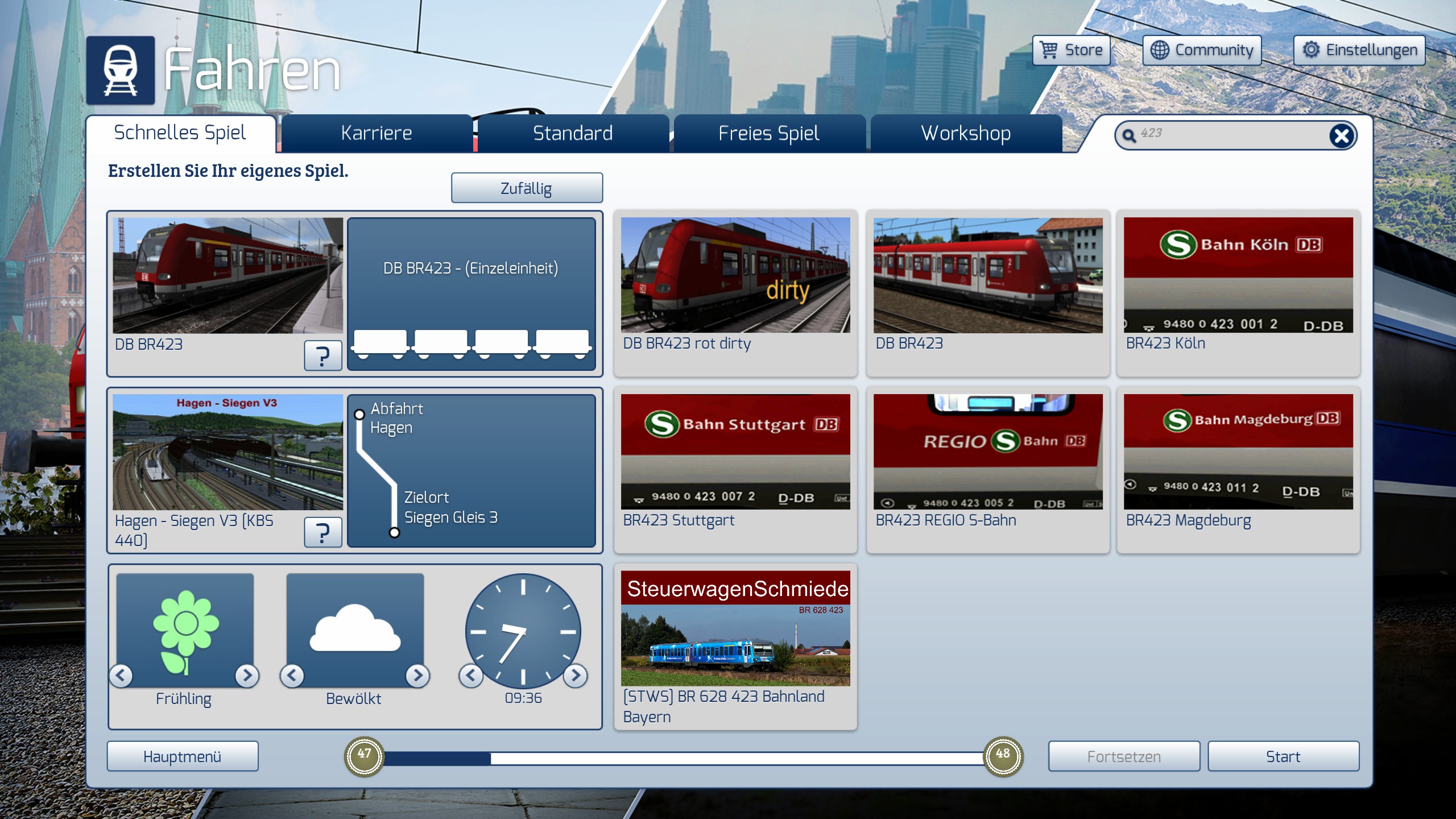Clear the search field with X icon
This screenshot has height=819, width=1456.
(1342, 136)
